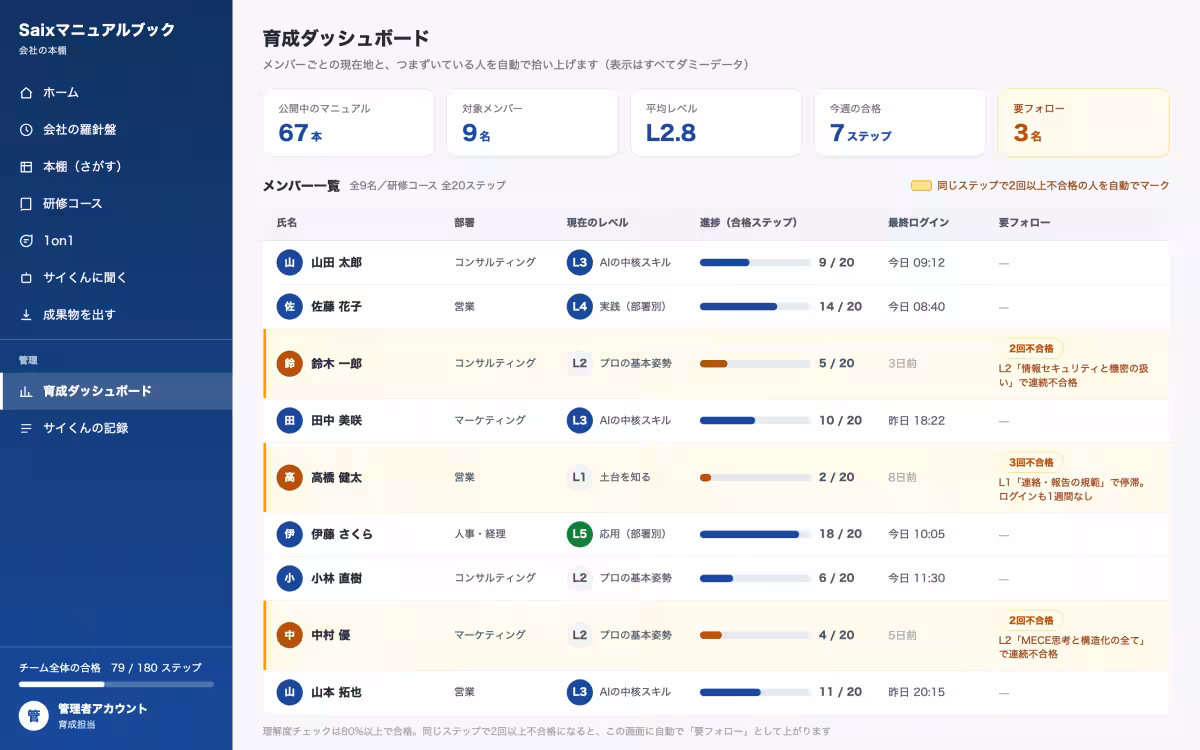The width and height of the screenshot is (1200, 750).
Task: Click the text 今日 10:05
Action: (916, 534)
